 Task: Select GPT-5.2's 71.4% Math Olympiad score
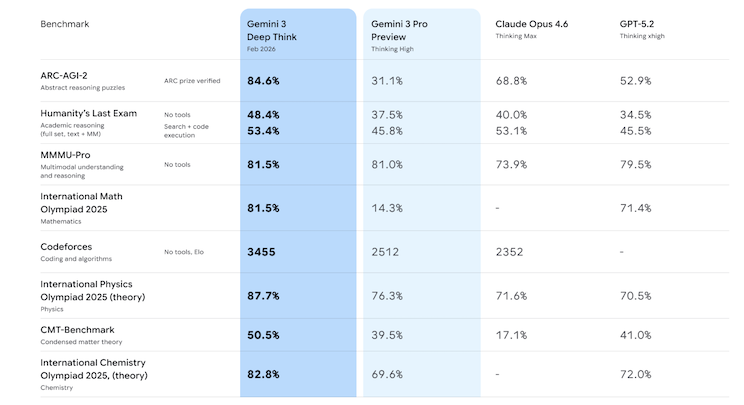[636, 208]
